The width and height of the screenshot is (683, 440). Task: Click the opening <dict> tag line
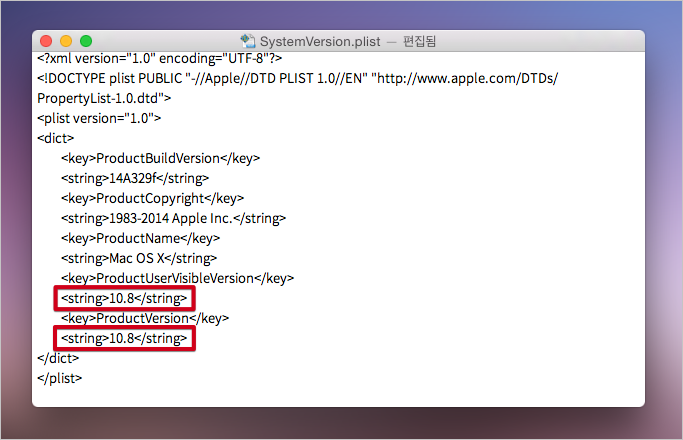coord(56,139)
